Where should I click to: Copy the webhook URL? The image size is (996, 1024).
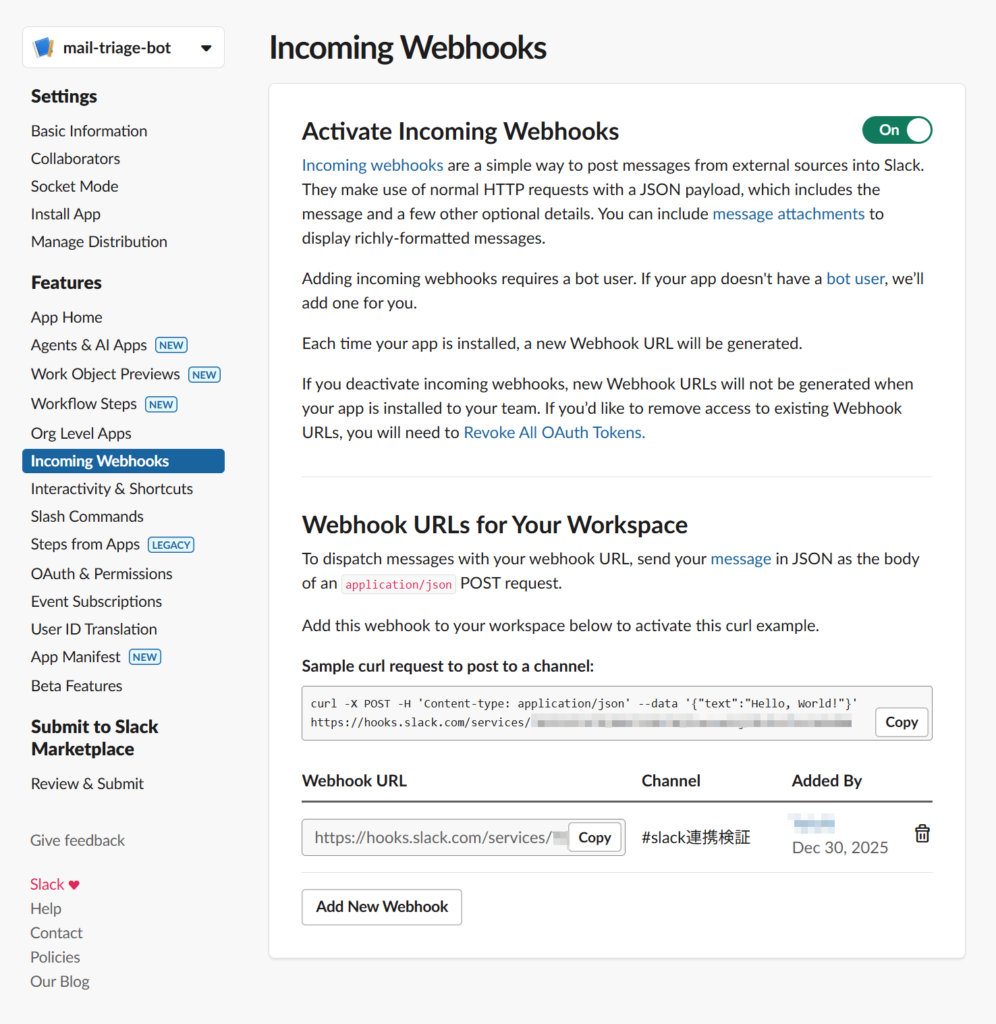(594, 838)
